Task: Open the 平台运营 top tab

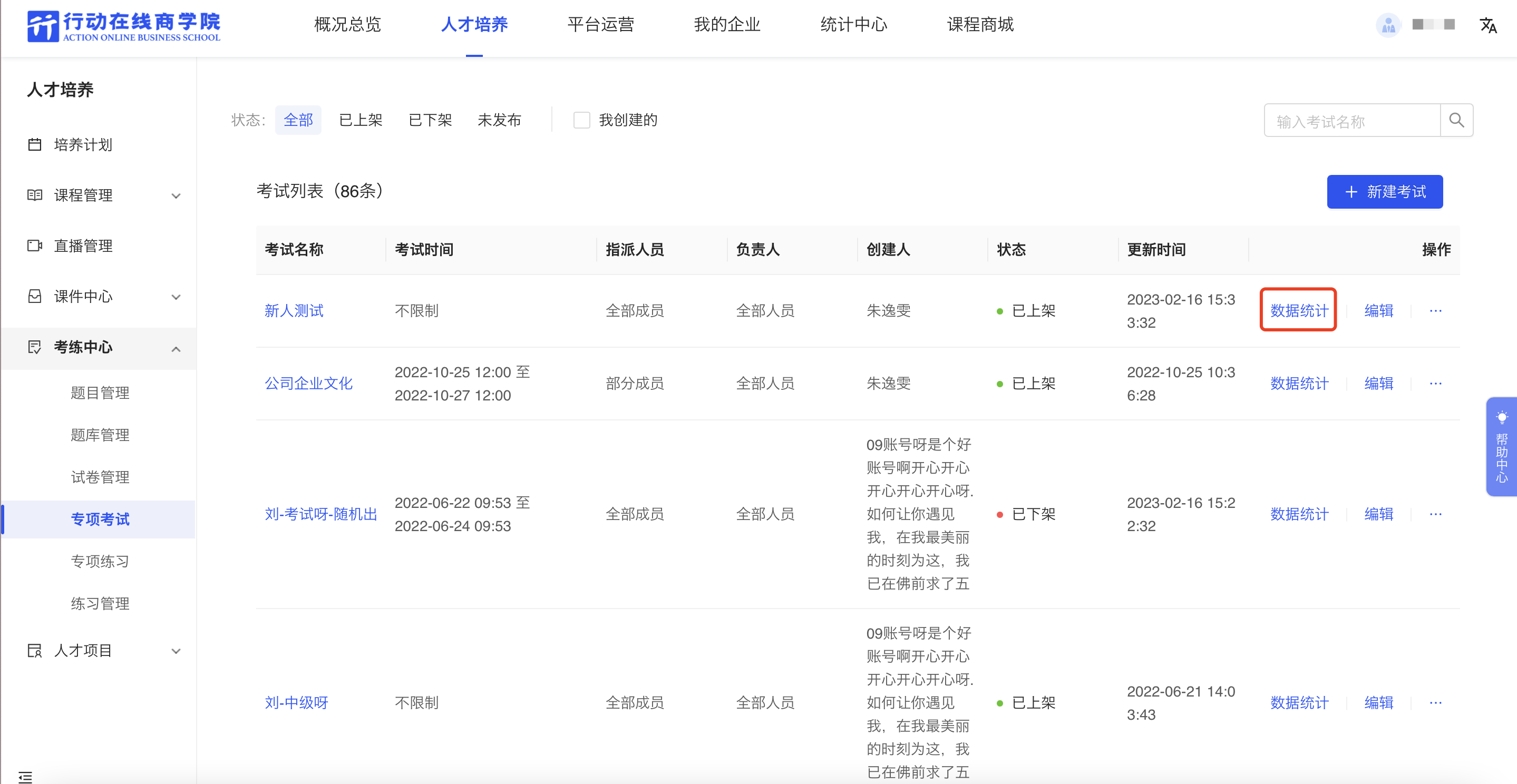Action: (x=601, y=25)
